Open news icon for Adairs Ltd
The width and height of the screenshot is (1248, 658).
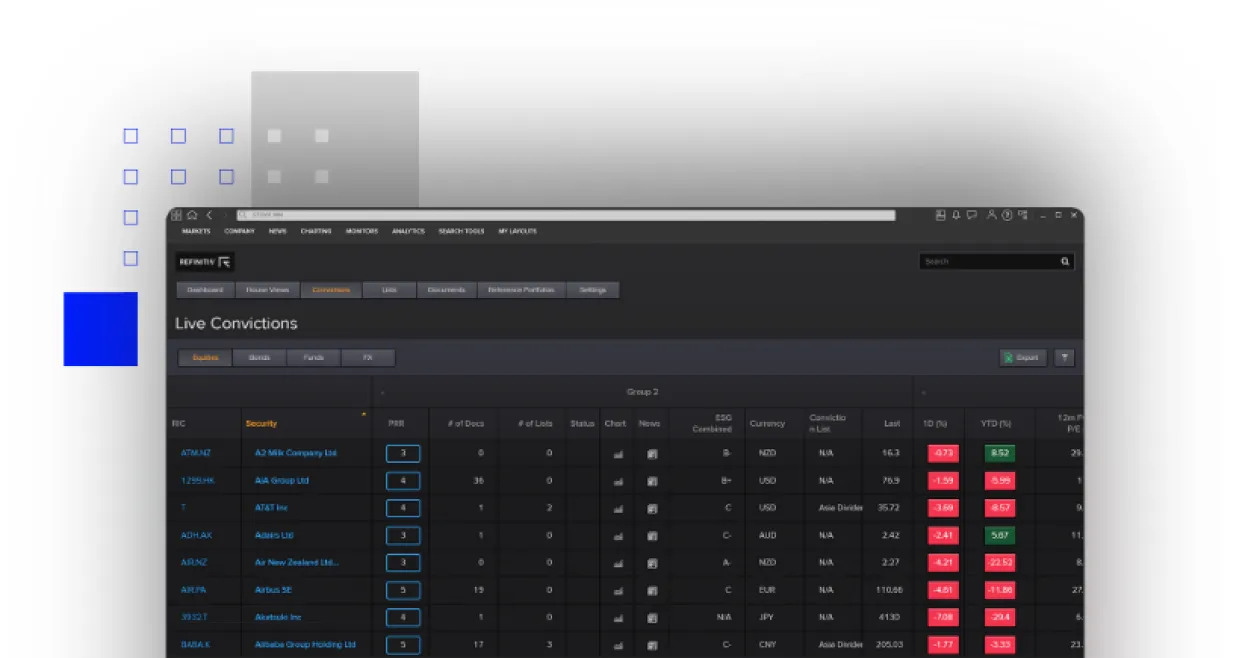tap(652, 536)
